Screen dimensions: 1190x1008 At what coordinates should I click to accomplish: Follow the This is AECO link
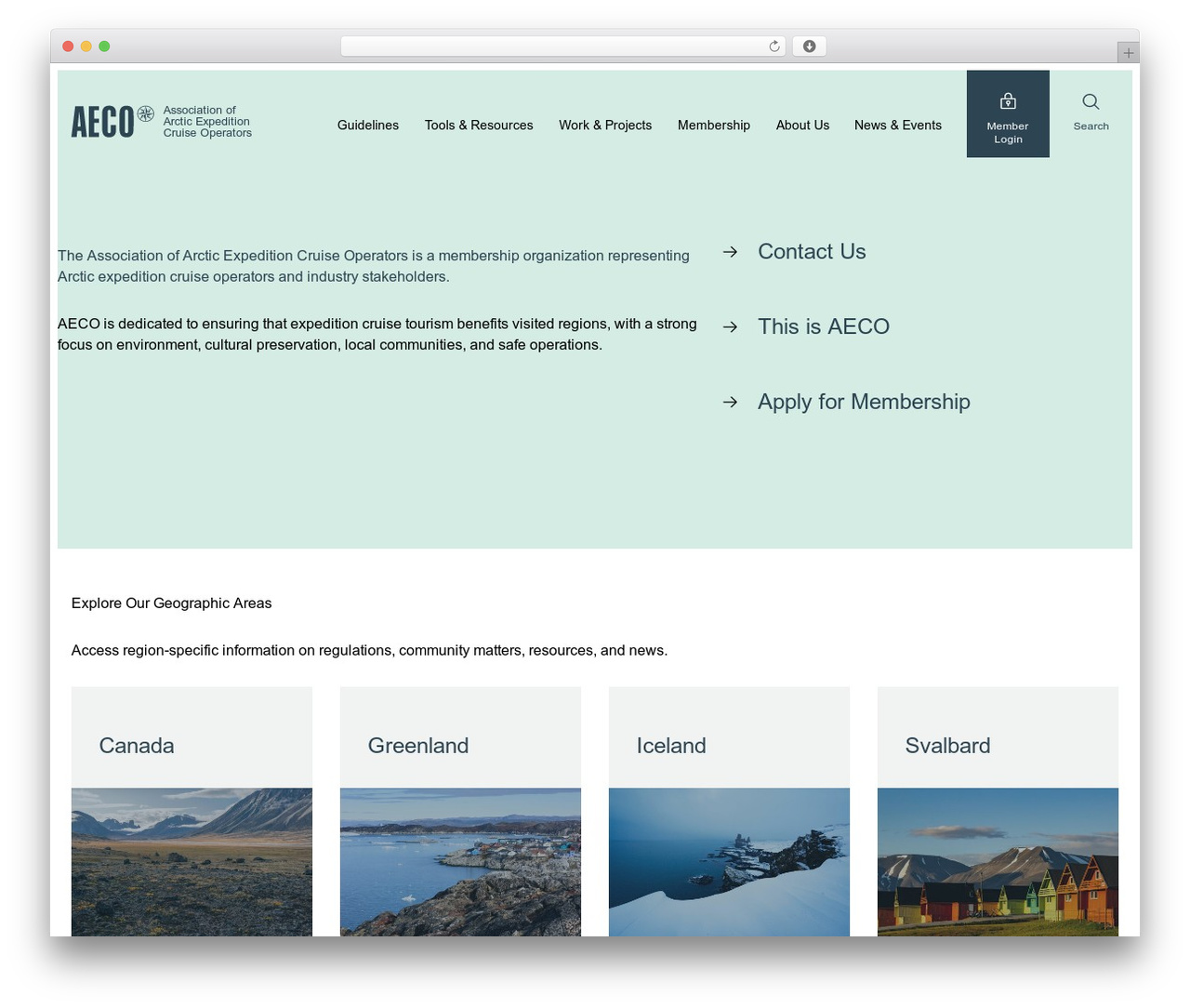(824, 327)
